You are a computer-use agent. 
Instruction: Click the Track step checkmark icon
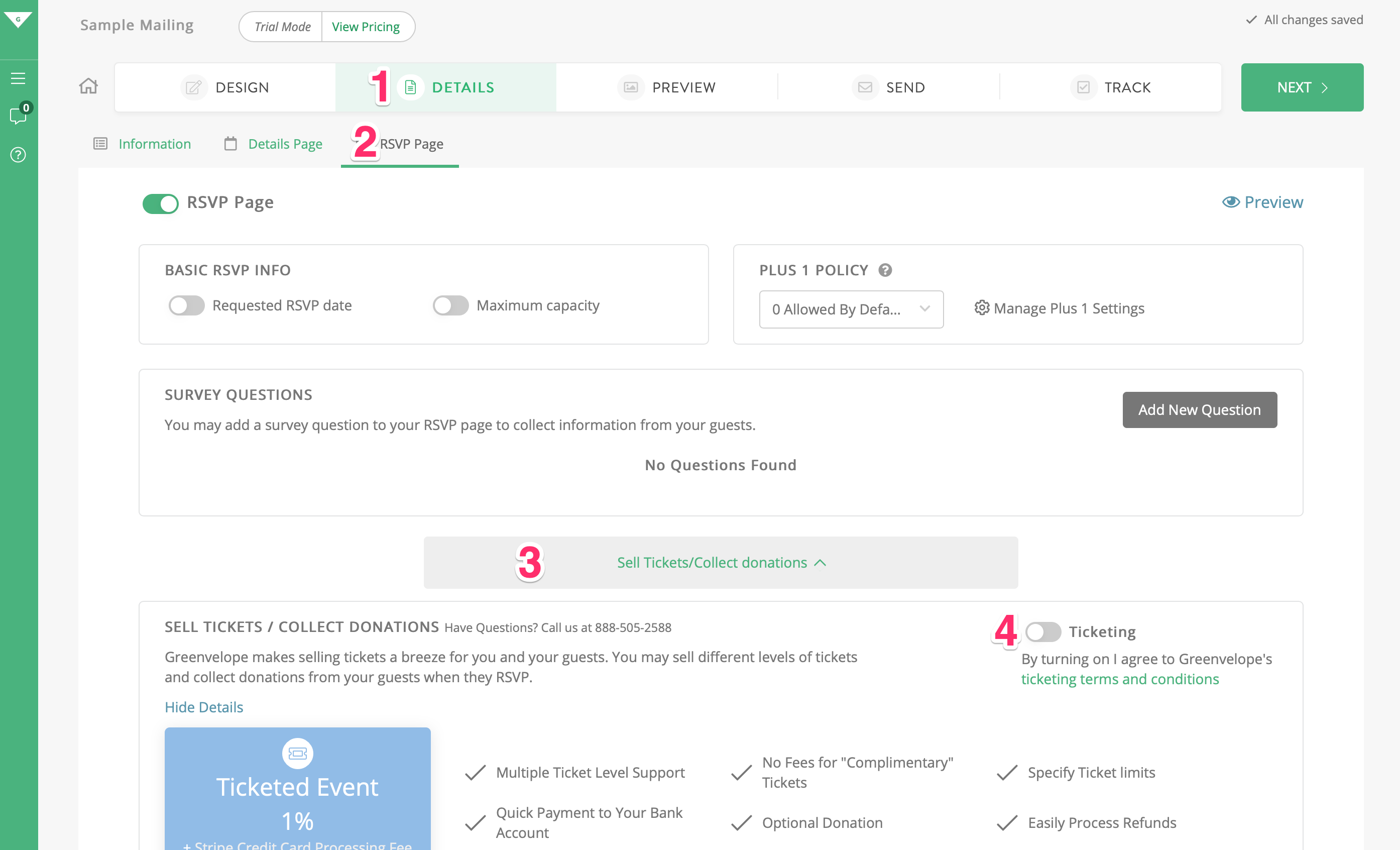coord(1083,87)
